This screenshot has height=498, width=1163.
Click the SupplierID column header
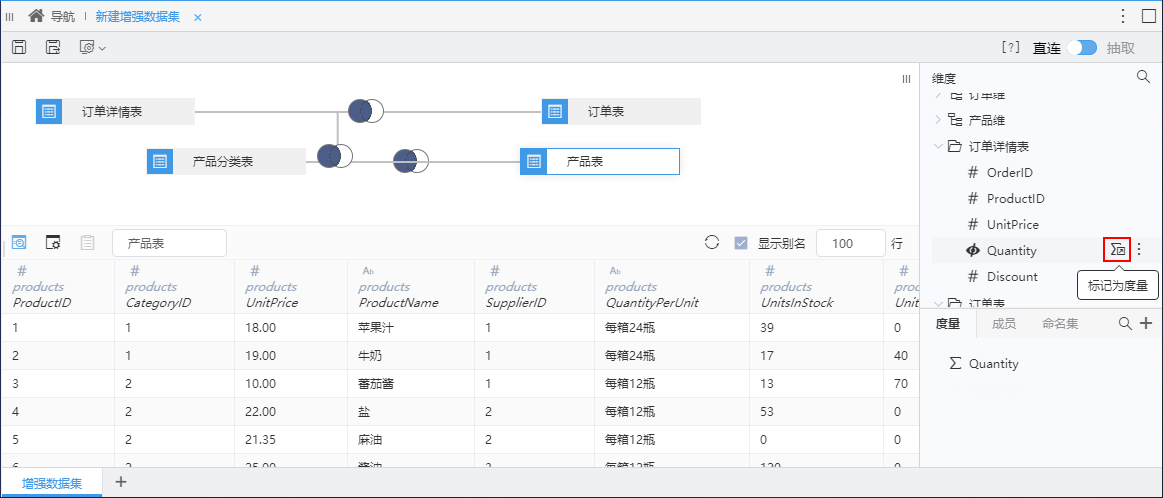pos(534,286)
